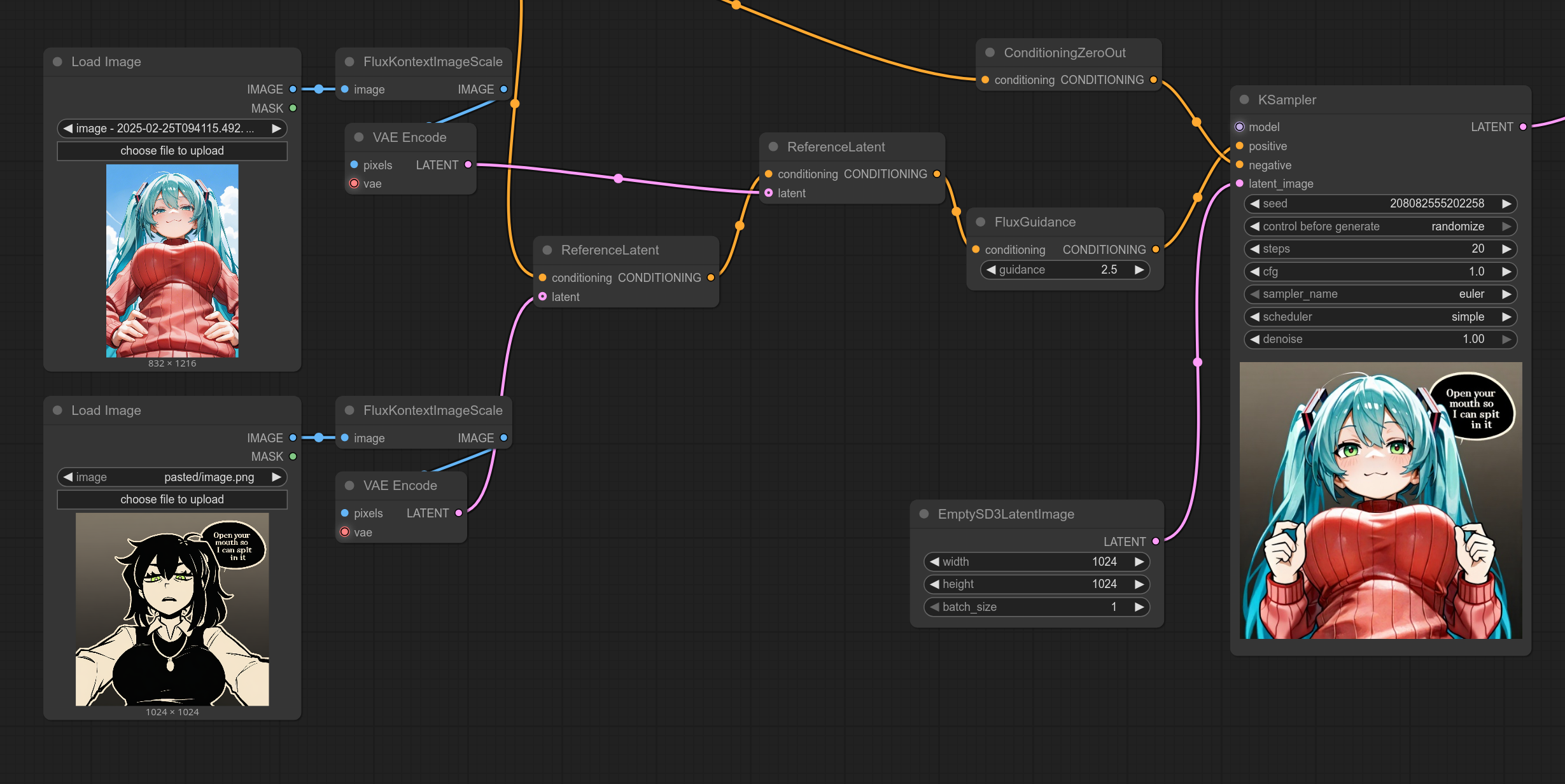Open the sampler_name dropdown showing euler

(x=1380, y=294)
